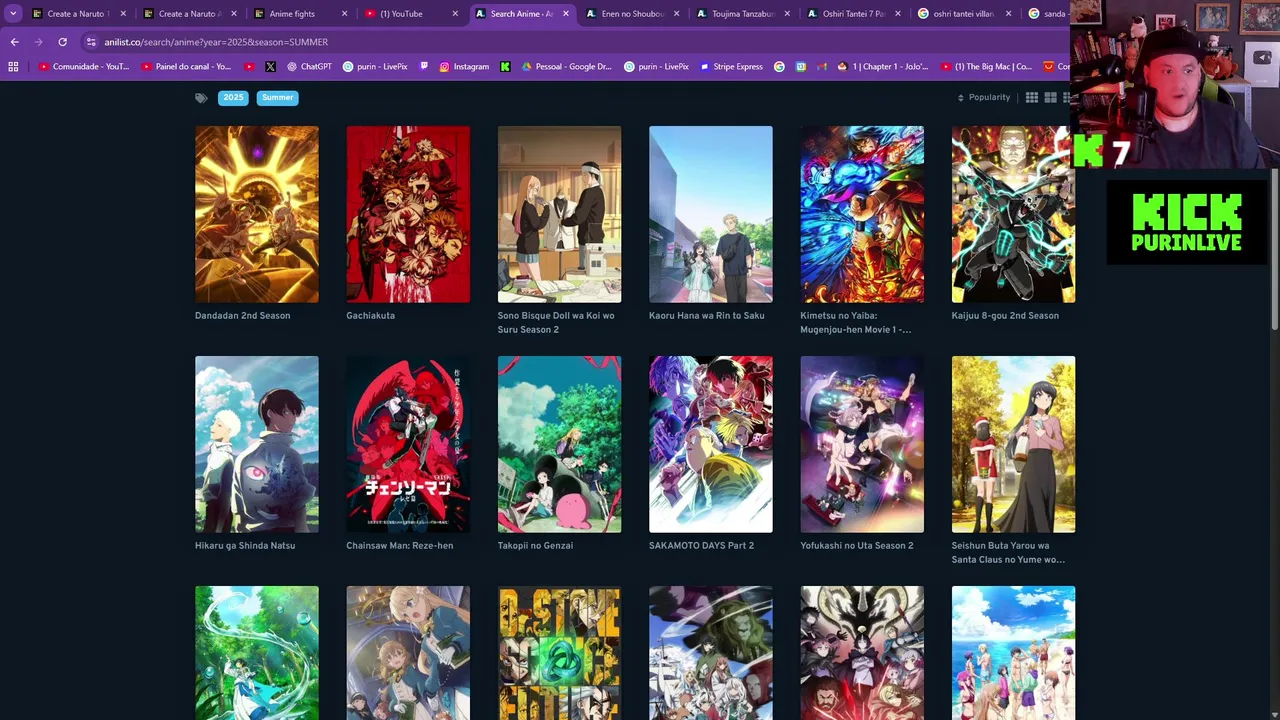This screenshot has height=720, width=1280.
Task: Open the Popularity sort dropdown
Action: pyautogui.click(x=984, y=97)
